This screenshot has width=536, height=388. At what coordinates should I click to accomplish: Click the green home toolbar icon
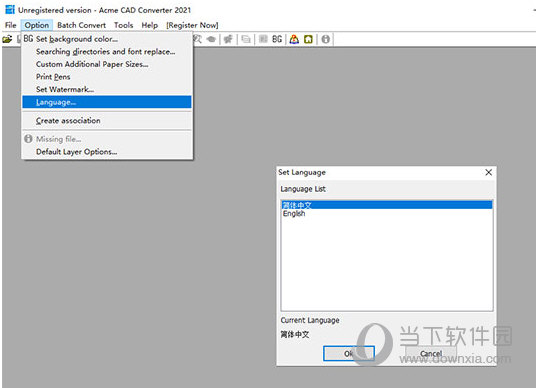[x=308, y=39]
